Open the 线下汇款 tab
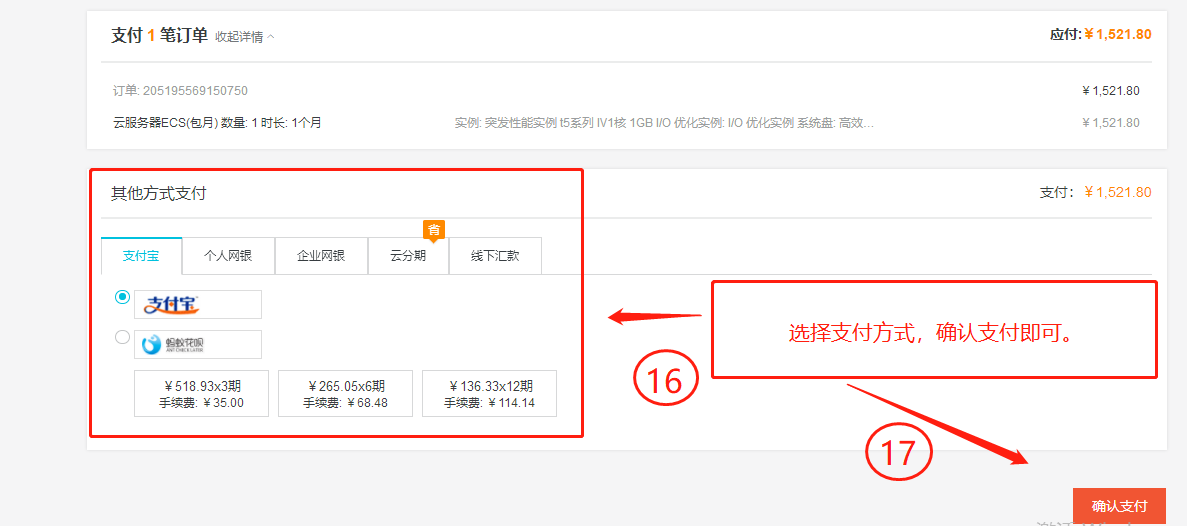This screenshot has height=526, width=1187. (x=495, y=256)
